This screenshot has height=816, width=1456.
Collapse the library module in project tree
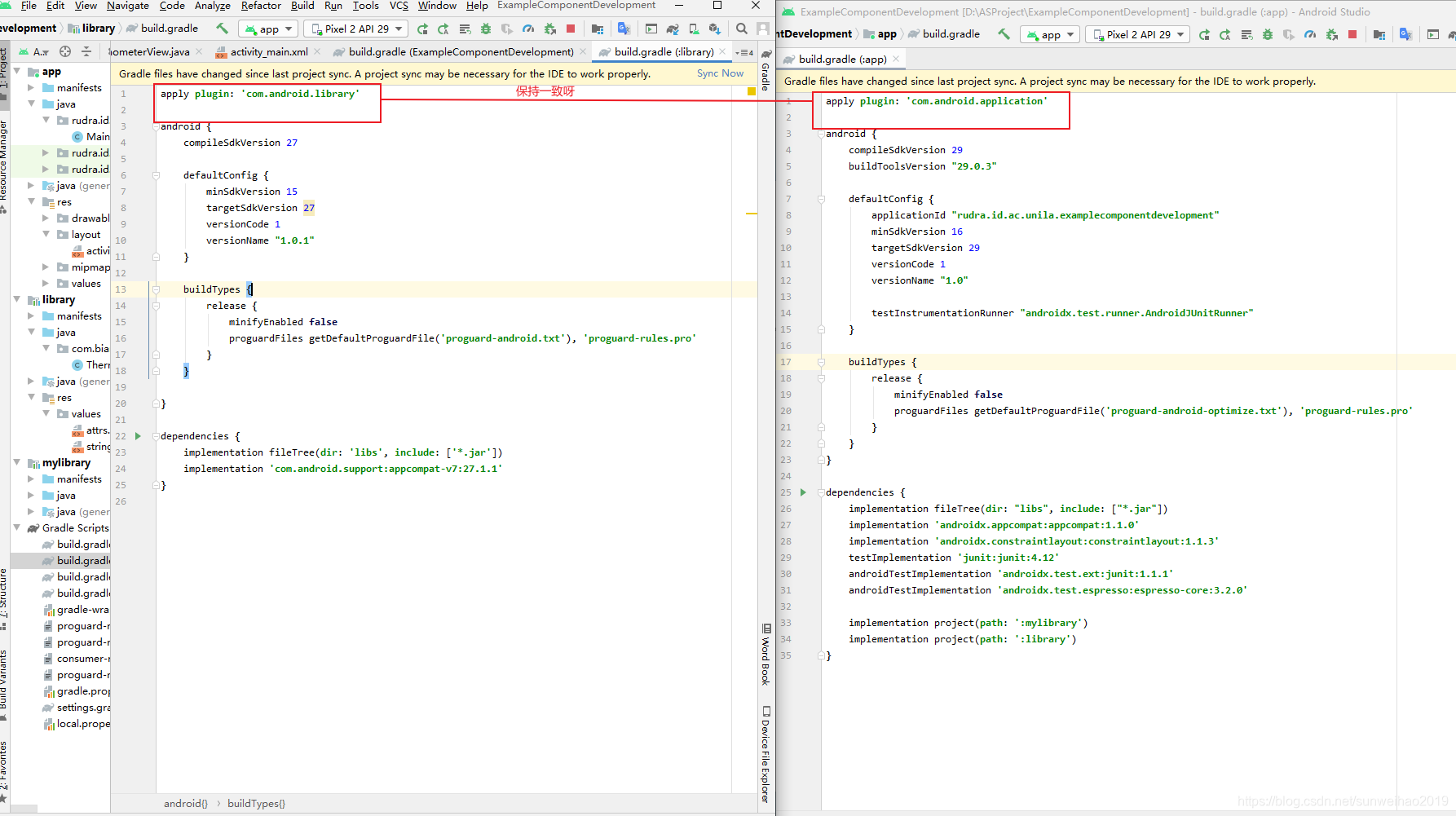point(17,299)
